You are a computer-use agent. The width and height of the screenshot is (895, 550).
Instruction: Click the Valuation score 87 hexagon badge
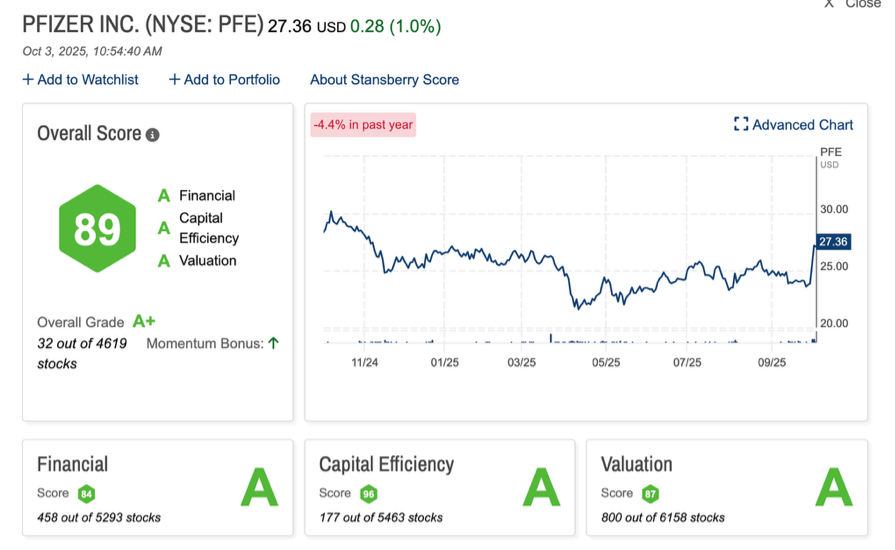651,493
